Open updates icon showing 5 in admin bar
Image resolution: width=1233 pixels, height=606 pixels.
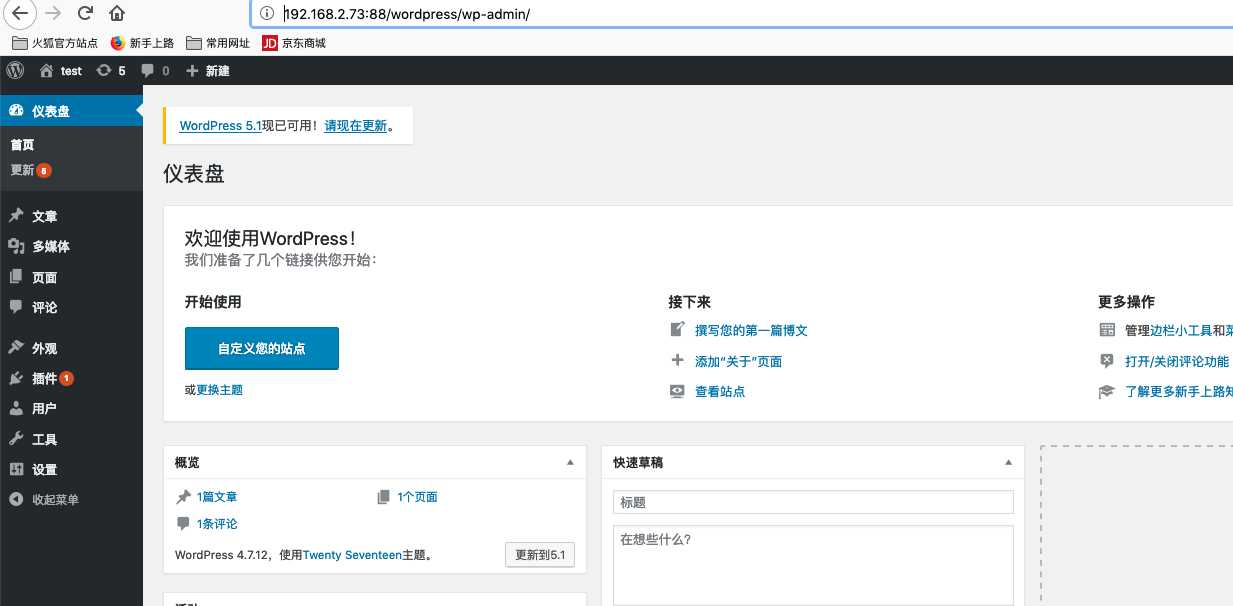pos(111,71)
